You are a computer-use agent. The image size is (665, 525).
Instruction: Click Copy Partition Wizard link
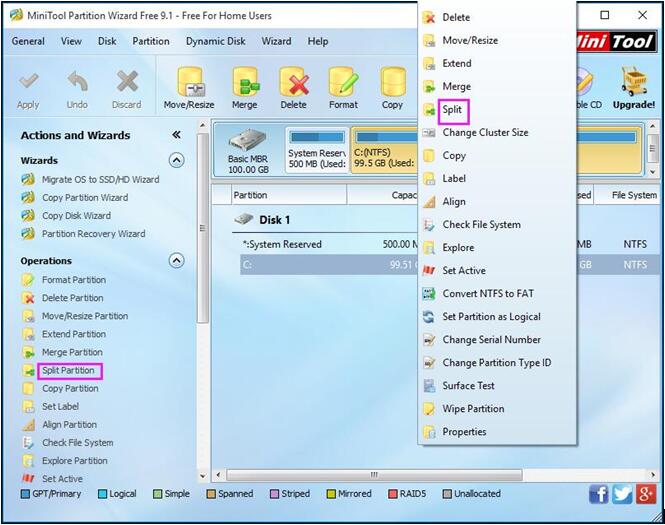(x=85, y=198)
